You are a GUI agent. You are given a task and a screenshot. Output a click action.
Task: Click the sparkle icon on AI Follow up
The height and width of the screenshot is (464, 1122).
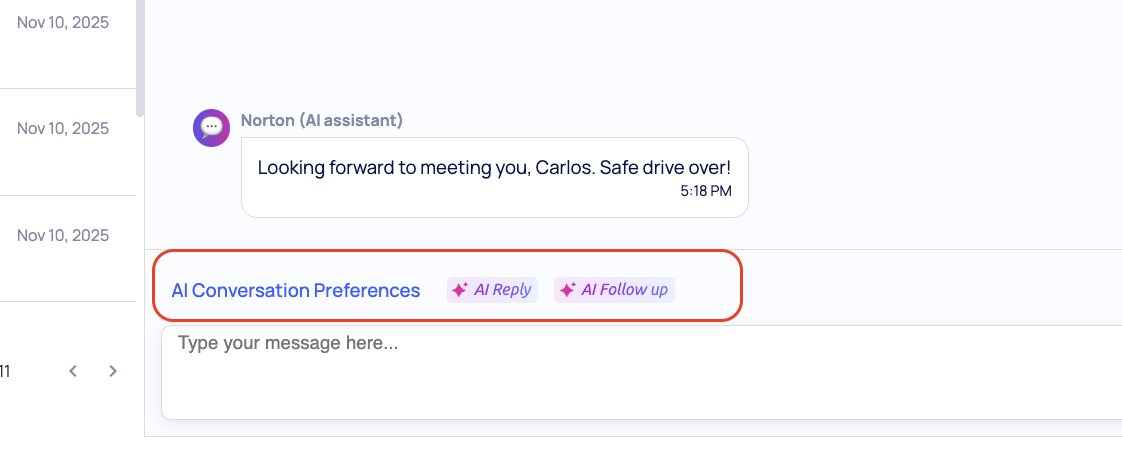pyautogui.click(x=567, y=290)
